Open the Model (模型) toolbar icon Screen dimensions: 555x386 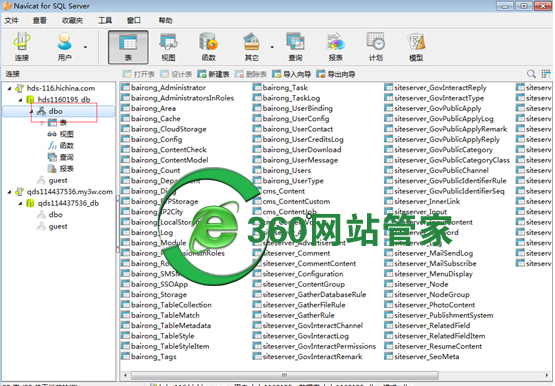coord(416,47)
